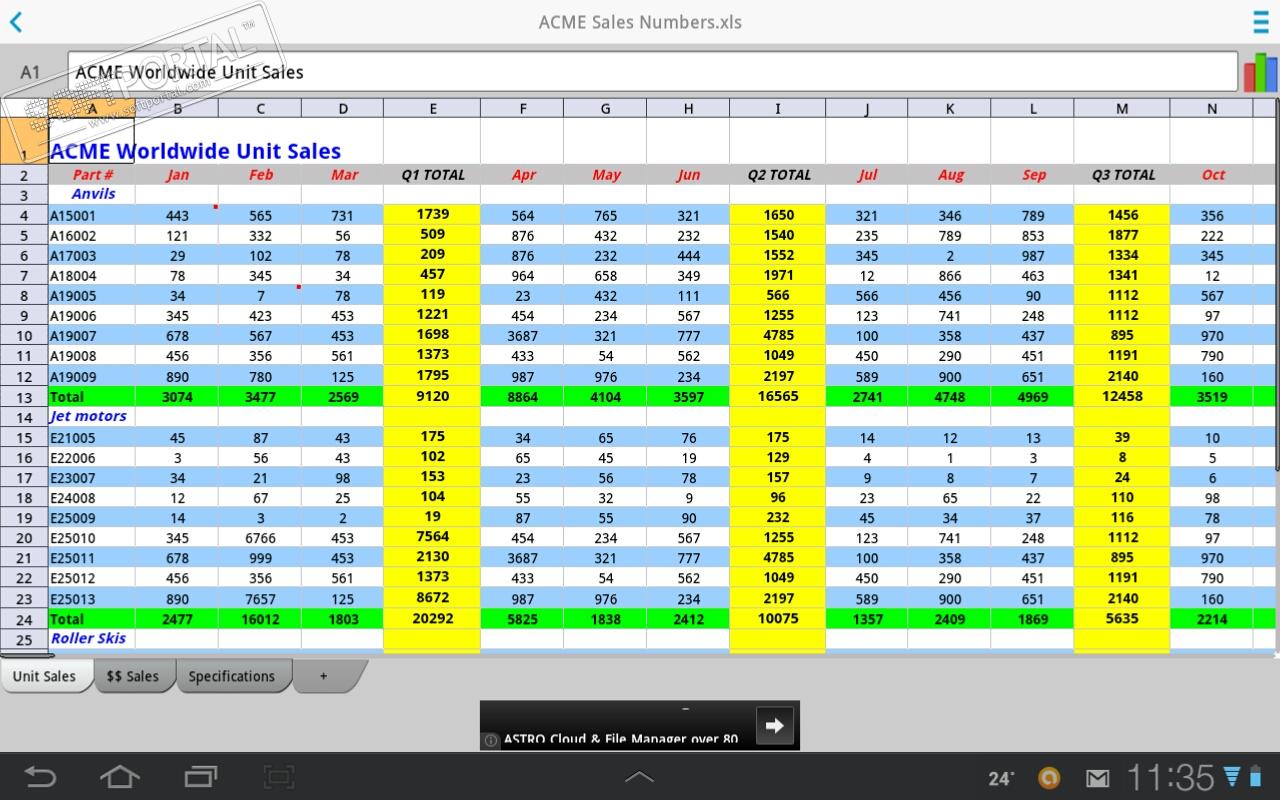Expand the system bar up chevron
Image resolution: width=1280 pixels, height=800 pixels.
(640, 777)
